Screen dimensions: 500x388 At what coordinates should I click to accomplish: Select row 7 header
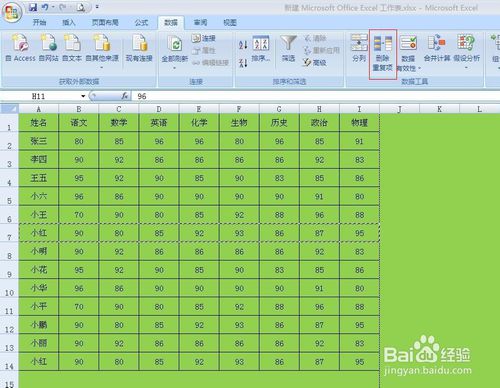9,233
